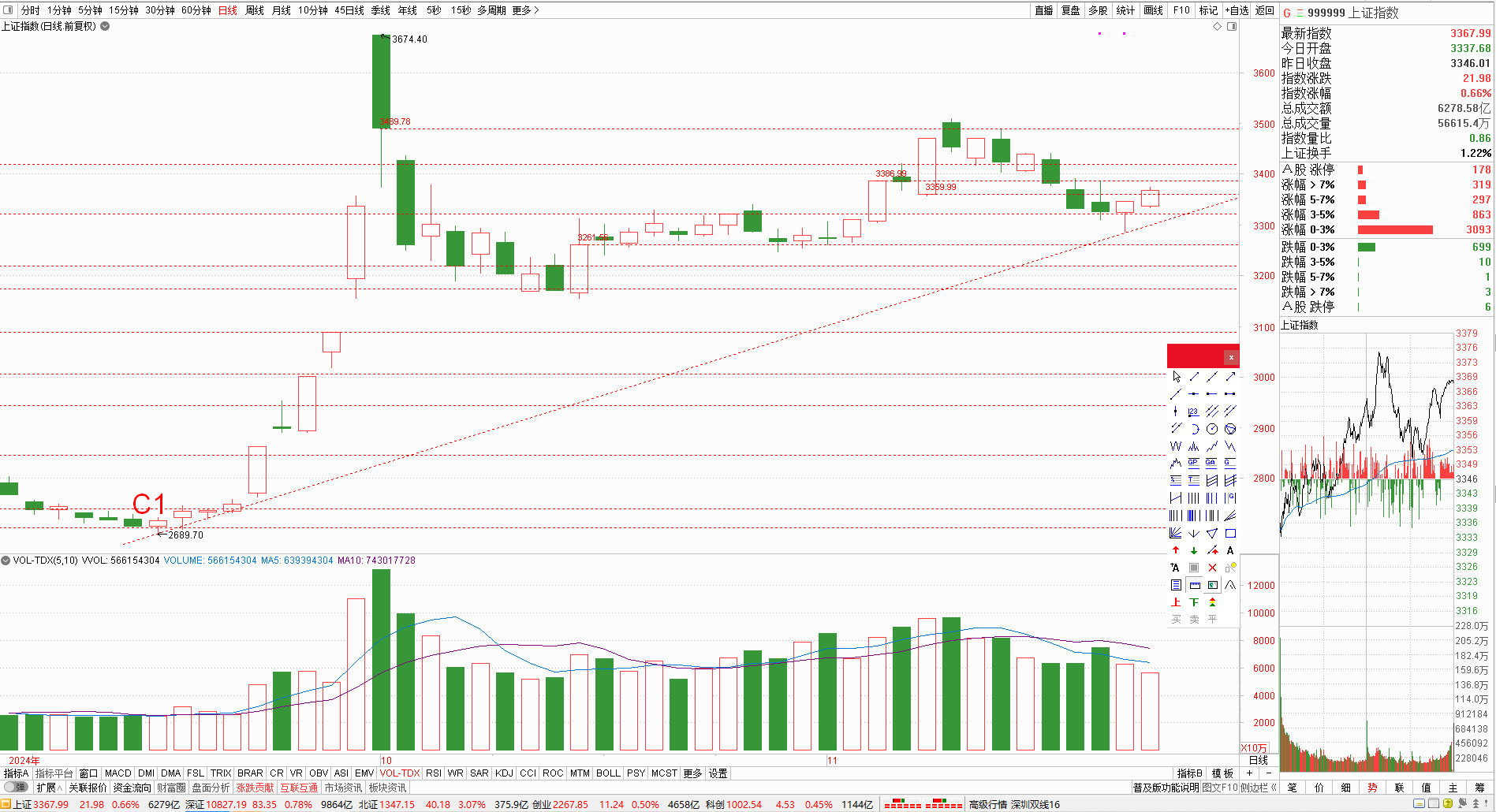Select the text annotation 'A' tool

tap(1230, 550)
